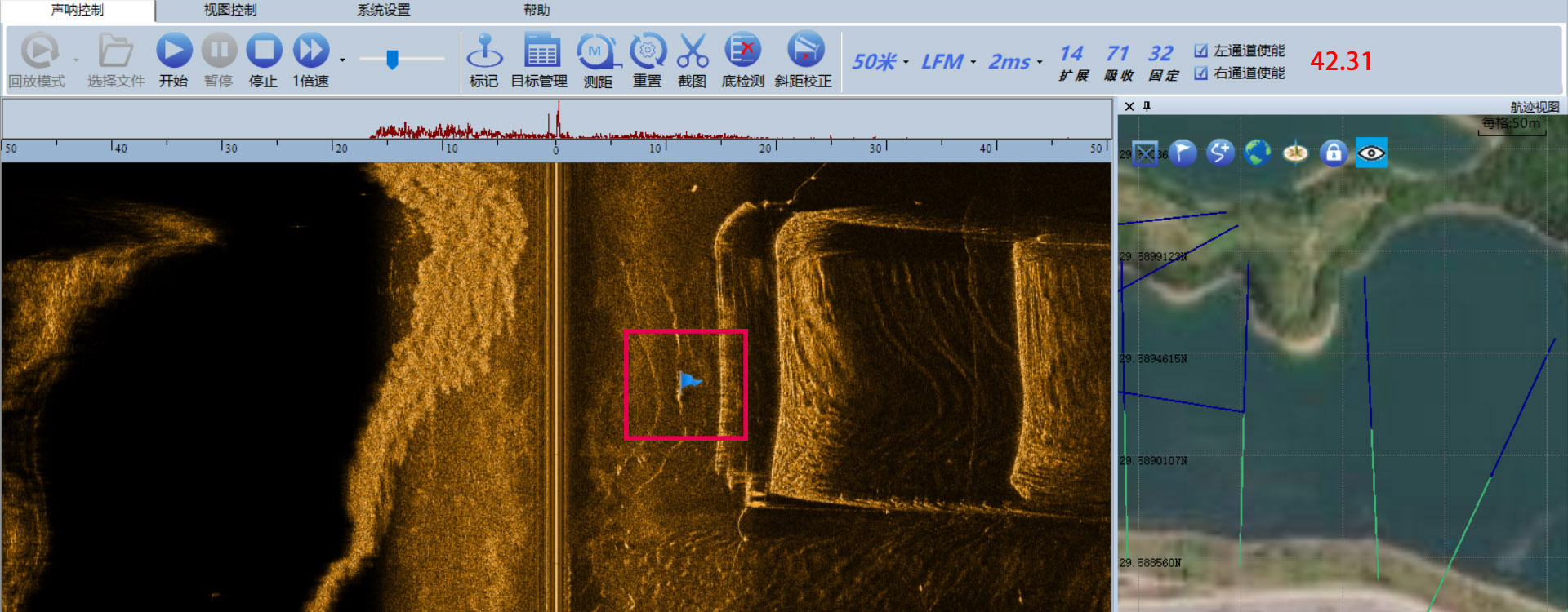Viewport: 1568px width, 612px height.
Task: Click the 截图 scissors screenshot icon
Action: 693,51
